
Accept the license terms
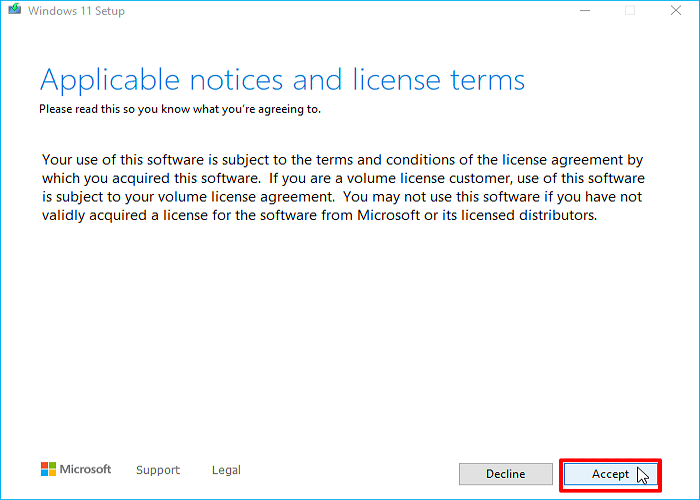click(610, 474)
